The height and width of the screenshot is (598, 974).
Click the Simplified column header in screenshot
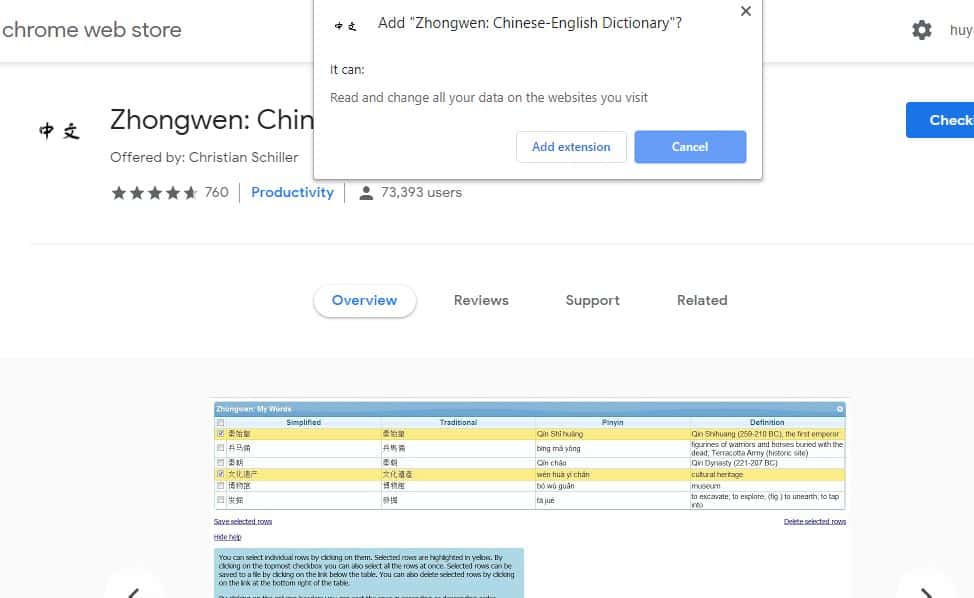coord(304,422)
